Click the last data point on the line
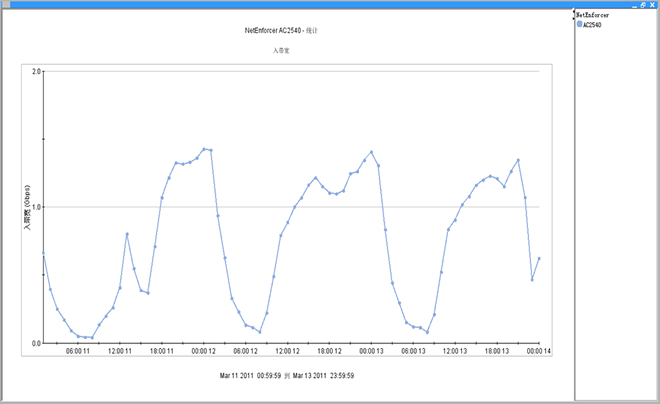The height and width of the screenshot is (404, 660). click(539, 258)
